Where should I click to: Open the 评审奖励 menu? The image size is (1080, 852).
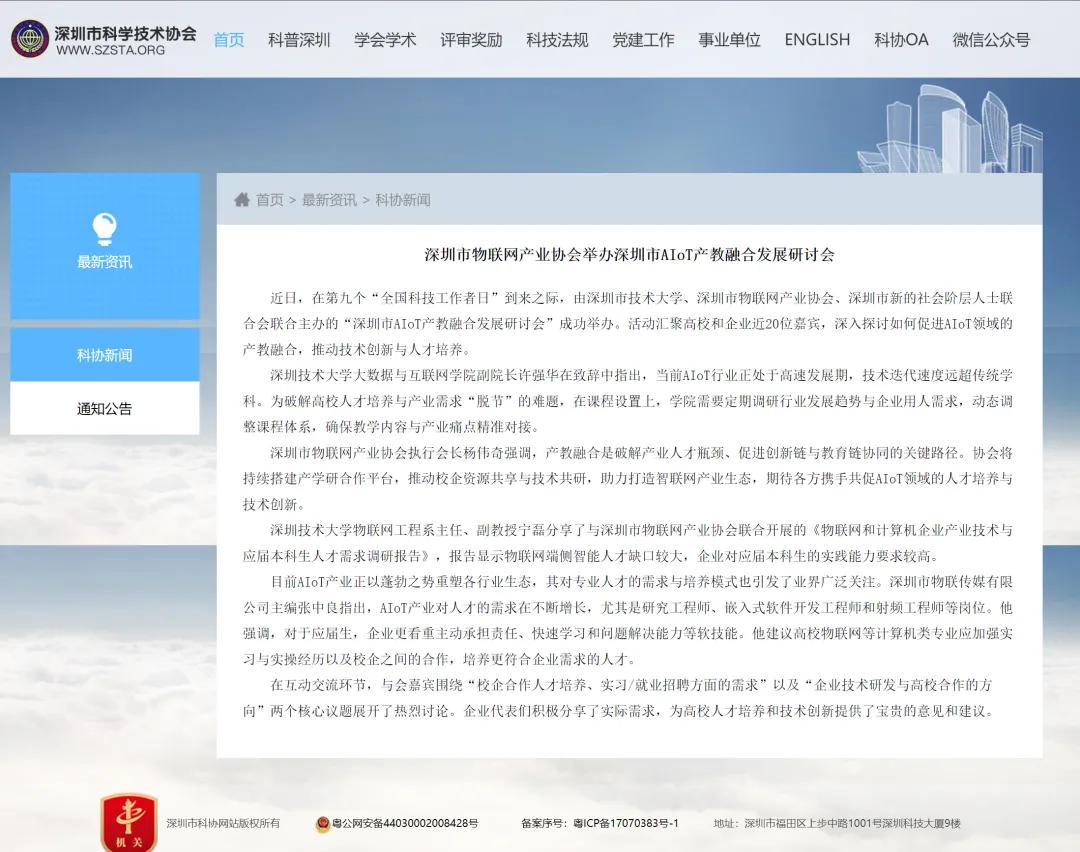click(471, 40)
